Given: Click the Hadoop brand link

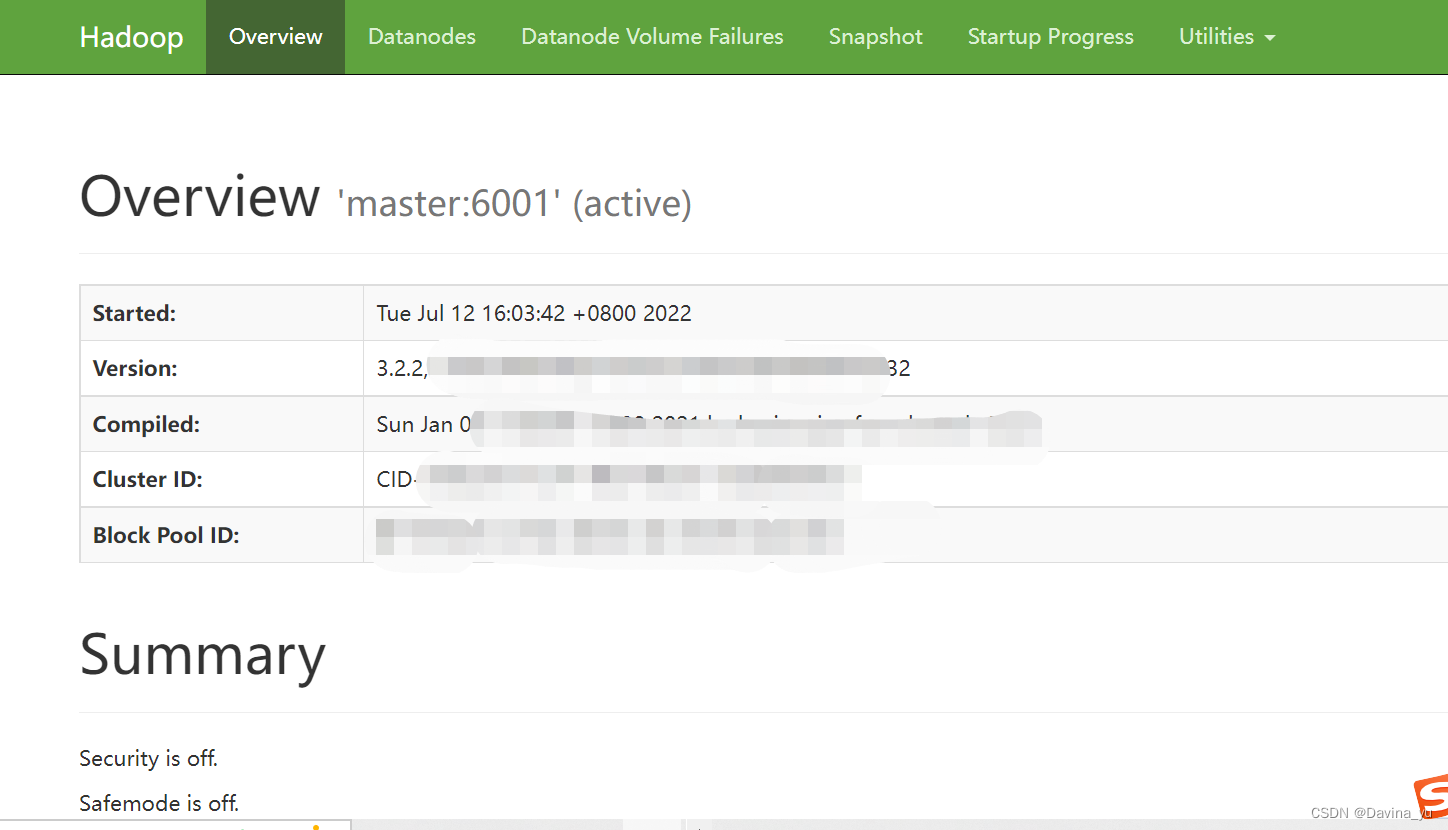Looking at the screenshot, I should (131, 37).
